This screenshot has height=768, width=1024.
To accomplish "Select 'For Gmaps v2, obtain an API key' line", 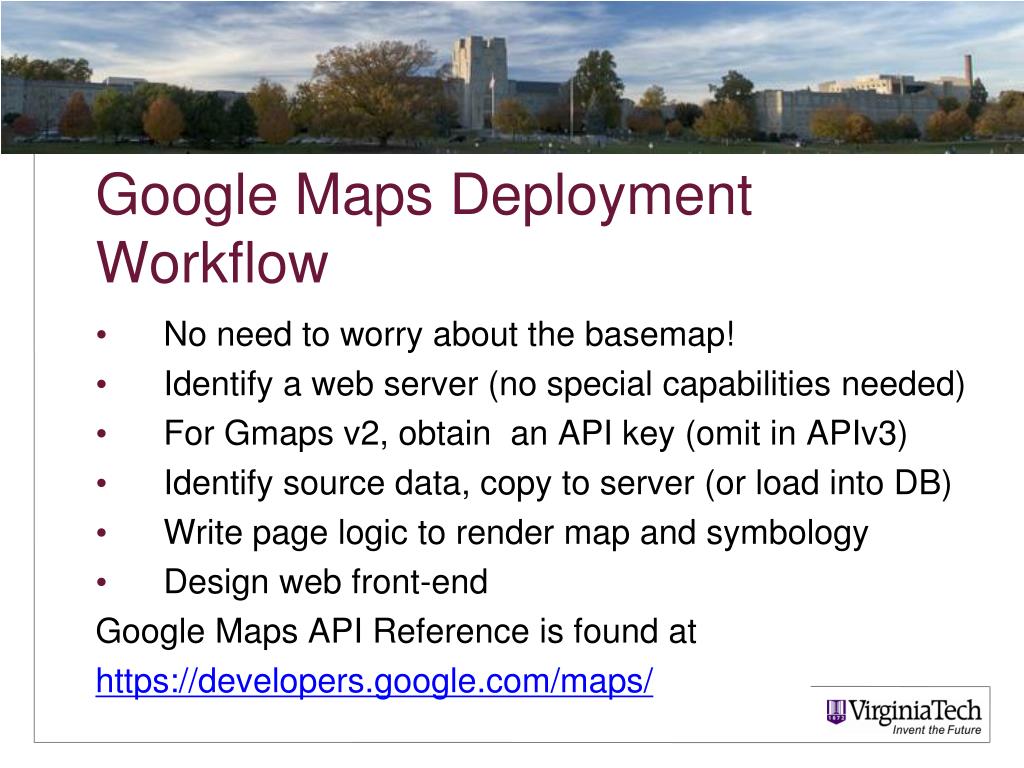I will point(536,434).
